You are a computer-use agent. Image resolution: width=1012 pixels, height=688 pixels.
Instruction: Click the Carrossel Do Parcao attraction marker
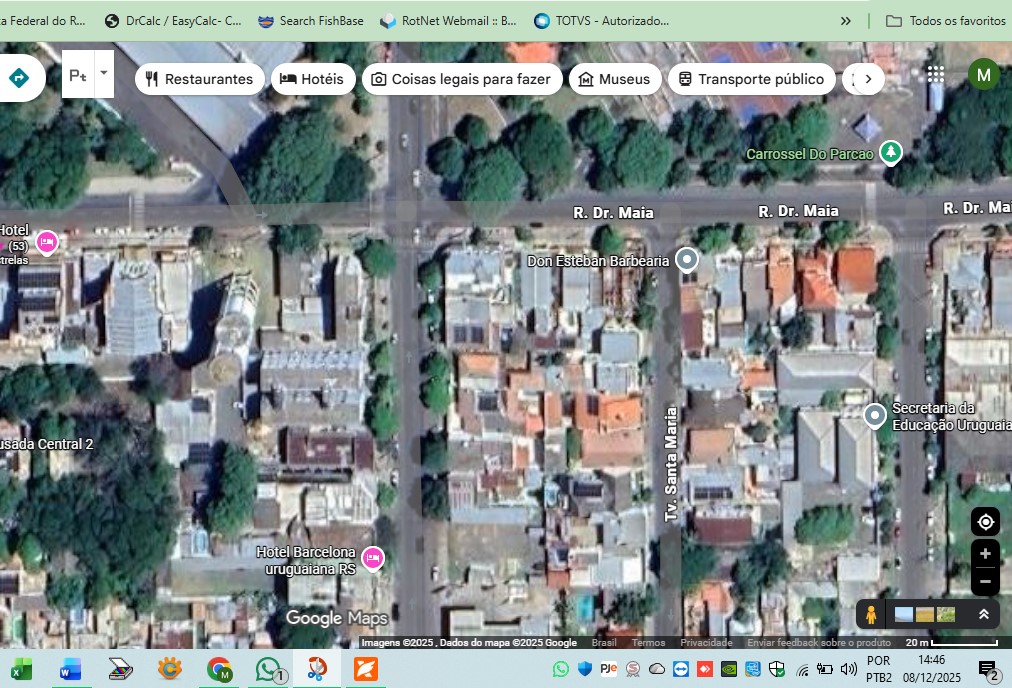click(890, 153)
